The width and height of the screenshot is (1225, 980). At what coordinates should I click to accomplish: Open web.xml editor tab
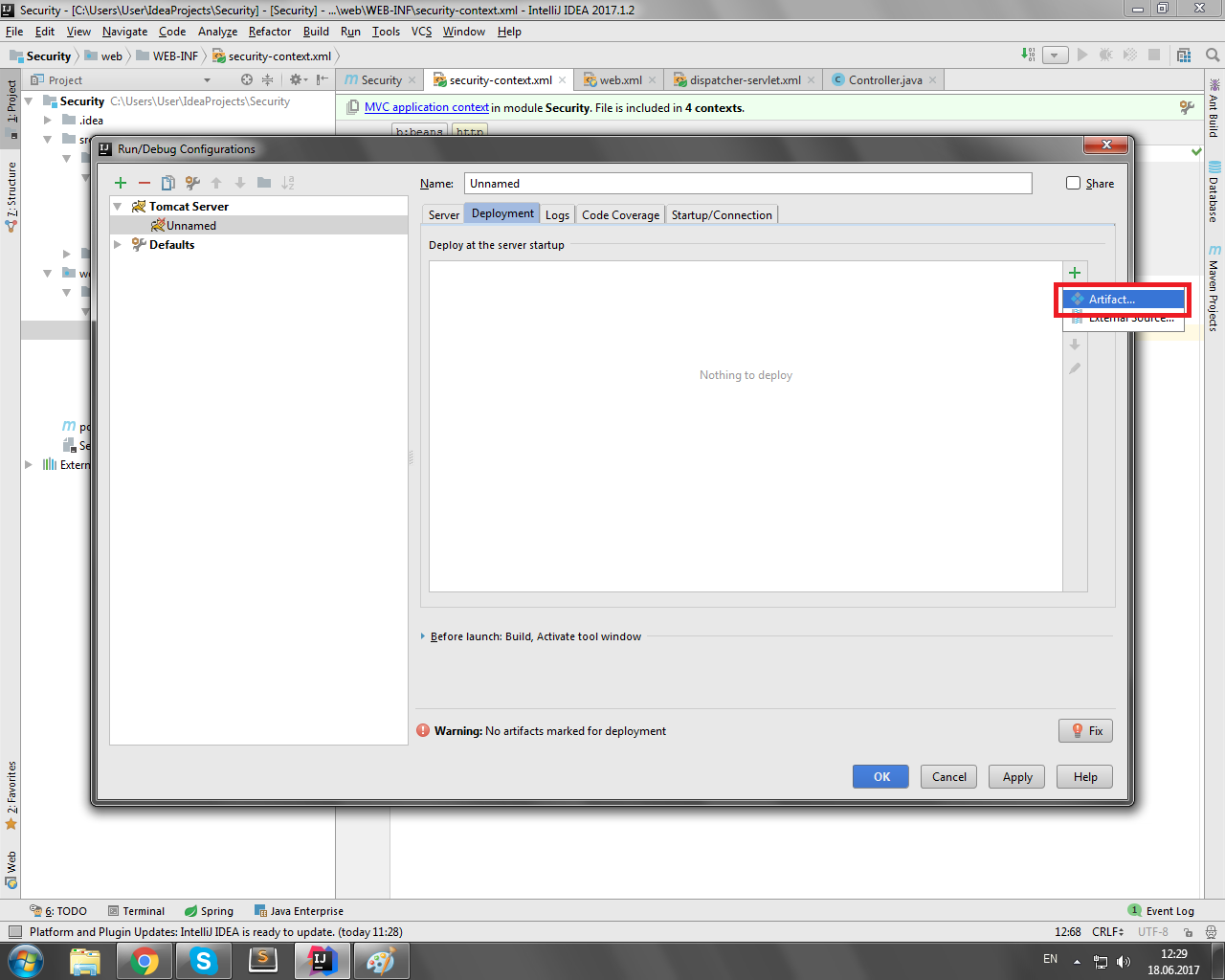620,80
